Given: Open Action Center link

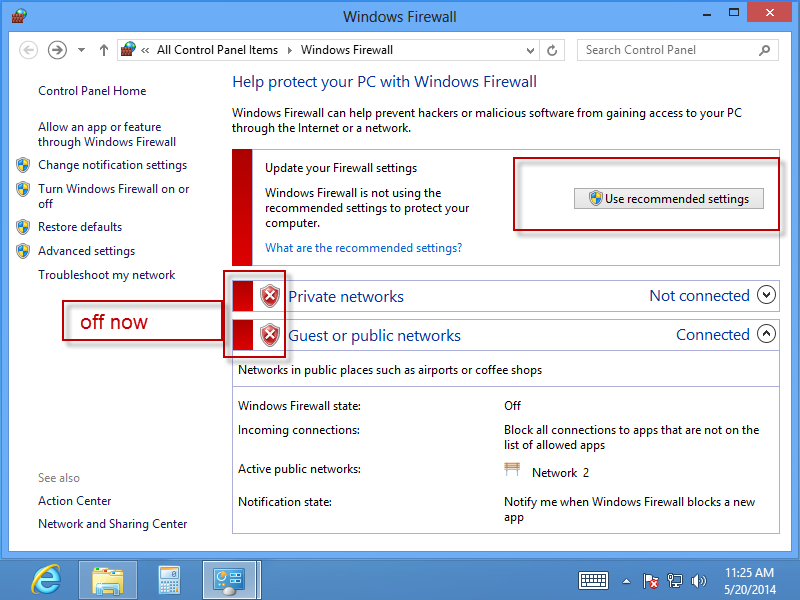Looking at the screenshot, I should click(74, 501).
